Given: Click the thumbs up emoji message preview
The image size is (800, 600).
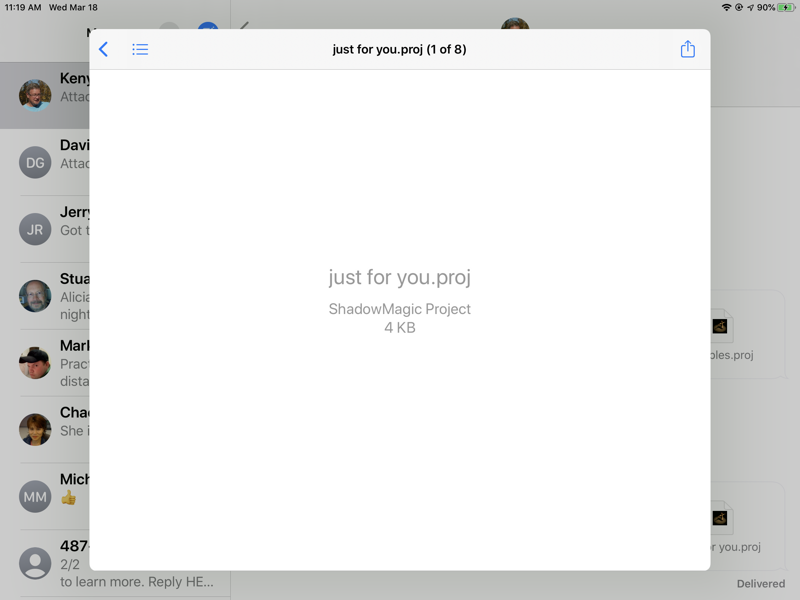Looking at the screenshot, I should coord(68,497).
